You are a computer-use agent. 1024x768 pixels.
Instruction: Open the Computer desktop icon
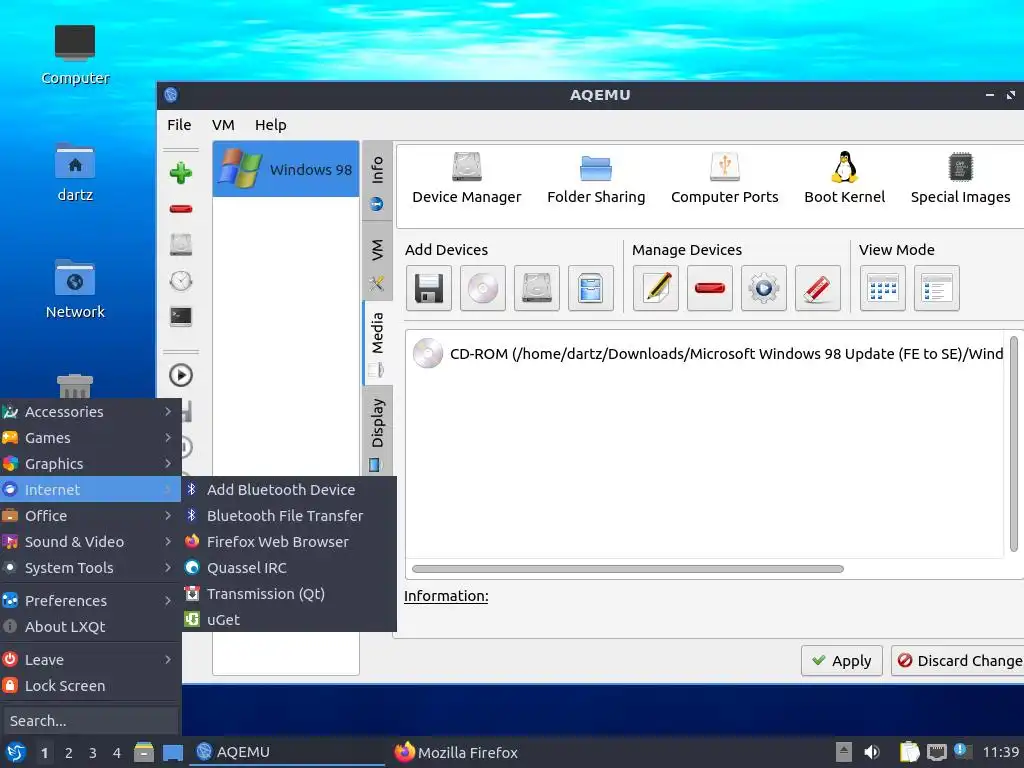[75, 55]
